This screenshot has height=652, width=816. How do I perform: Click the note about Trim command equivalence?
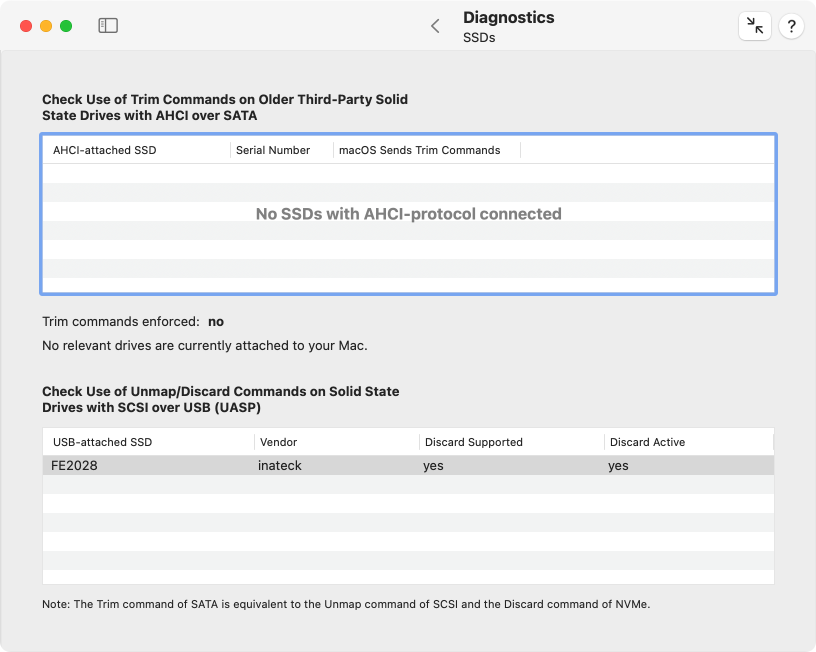pos(346,604)
